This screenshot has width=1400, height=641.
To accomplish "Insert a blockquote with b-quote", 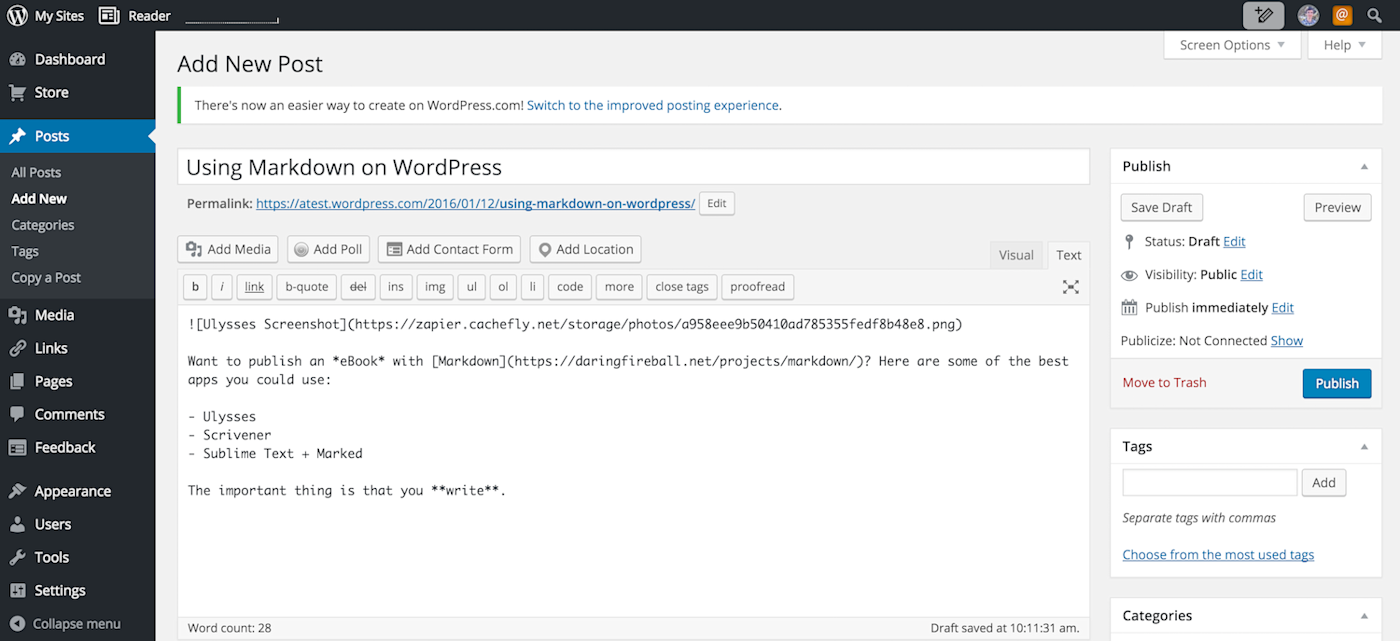I will [307, 286].
